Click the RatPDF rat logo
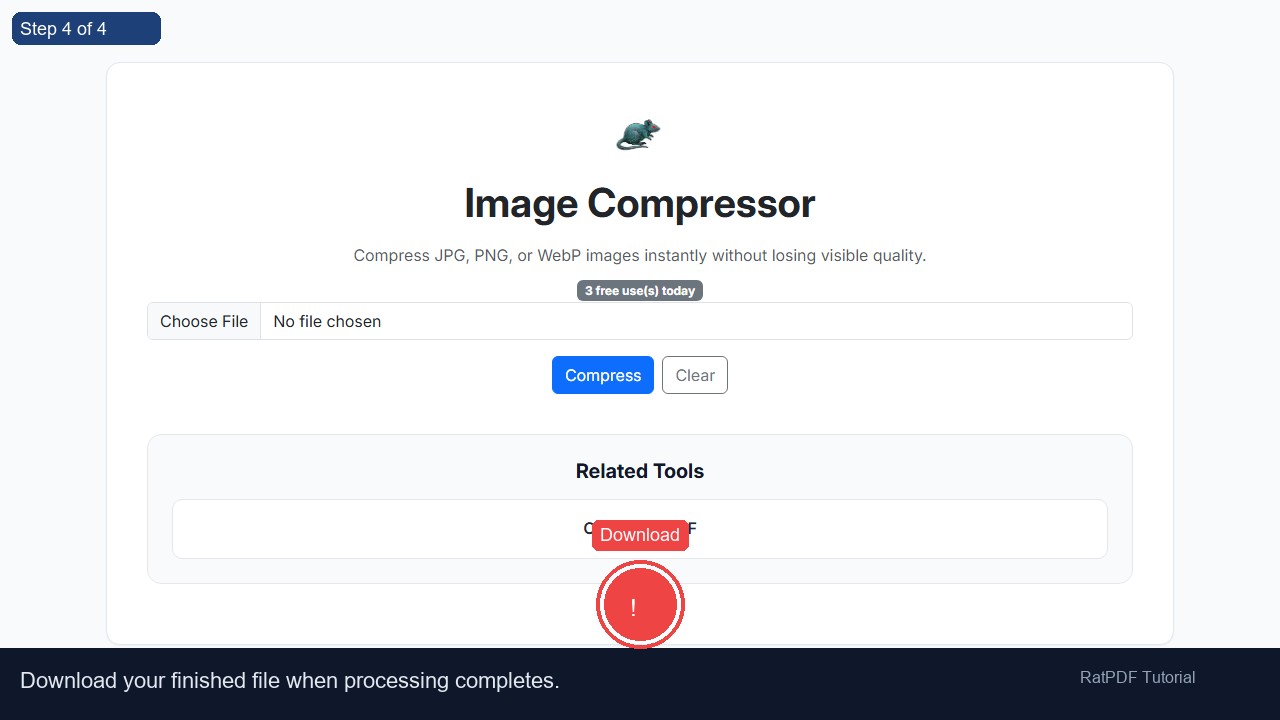The height and width of the screenshot is (720, 1280). (639, 134)
